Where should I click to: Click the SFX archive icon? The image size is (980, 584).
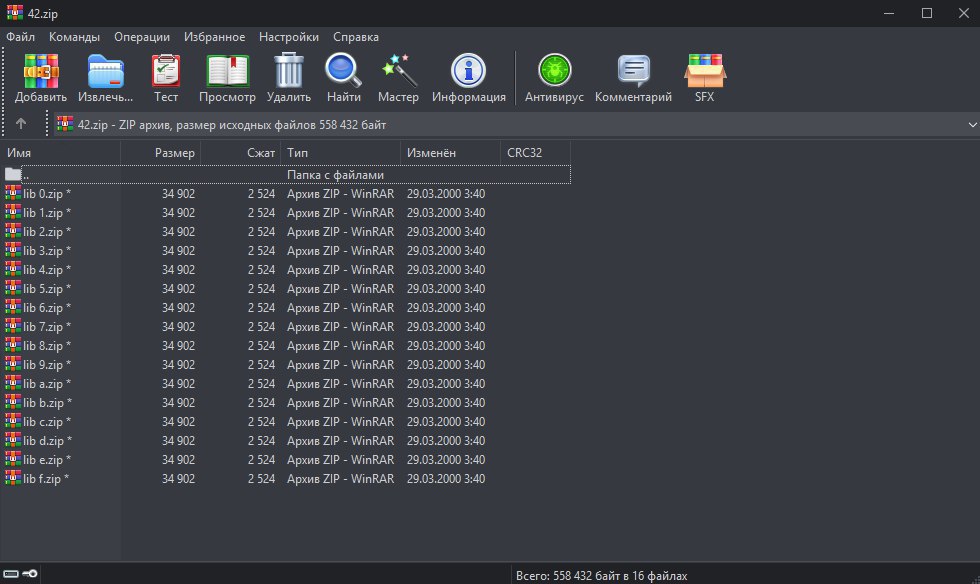click(705, 71)
